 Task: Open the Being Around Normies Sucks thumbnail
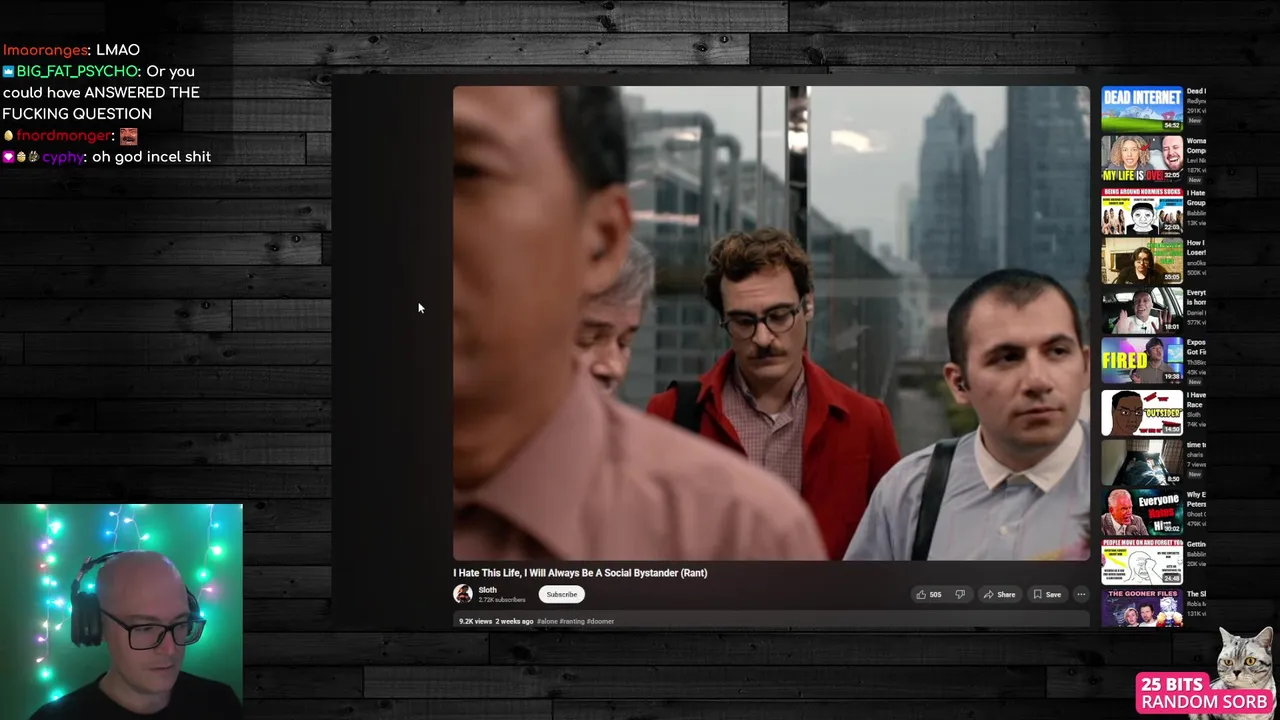1142,211
